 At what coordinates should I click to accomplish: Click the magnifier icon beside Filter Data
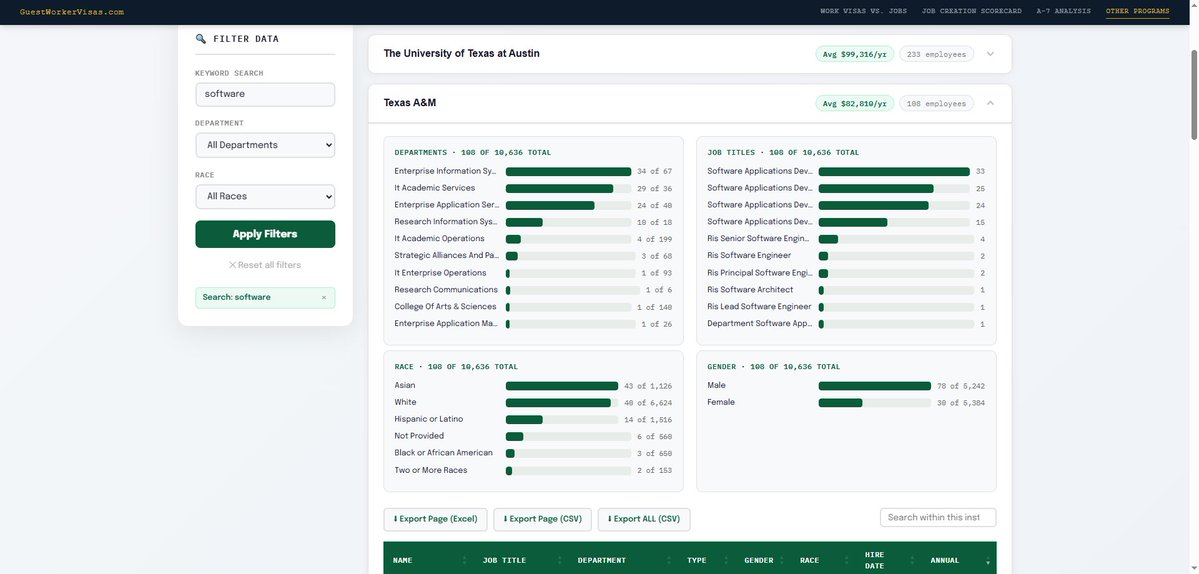click(x=200, y=39)
